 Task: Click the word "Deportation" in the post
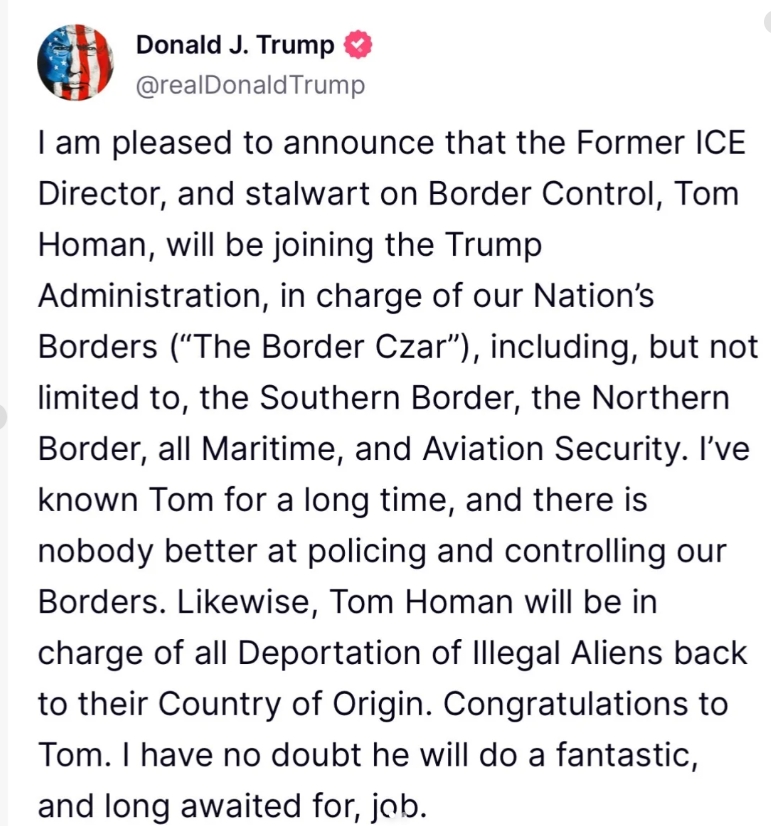[330, 653]
